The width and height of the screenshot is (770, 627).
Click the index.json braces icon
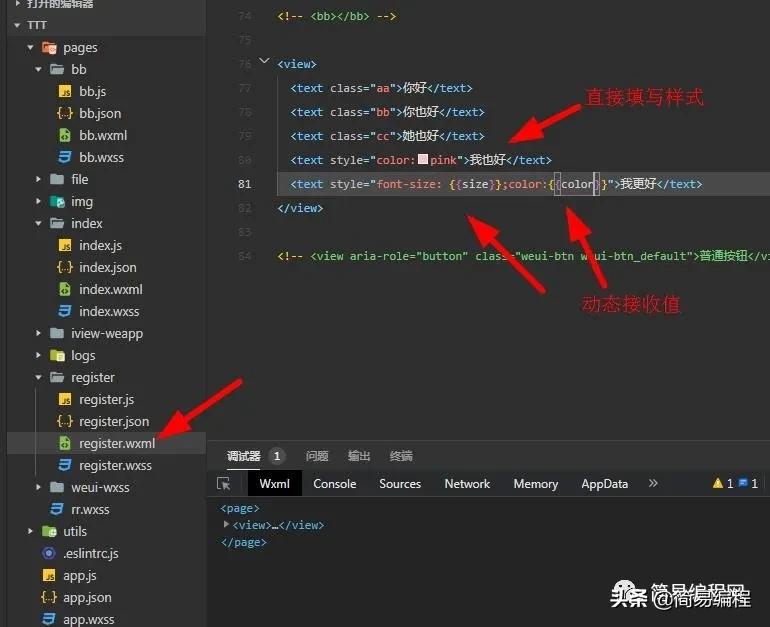pyautogui.click(x=65, y=267)
